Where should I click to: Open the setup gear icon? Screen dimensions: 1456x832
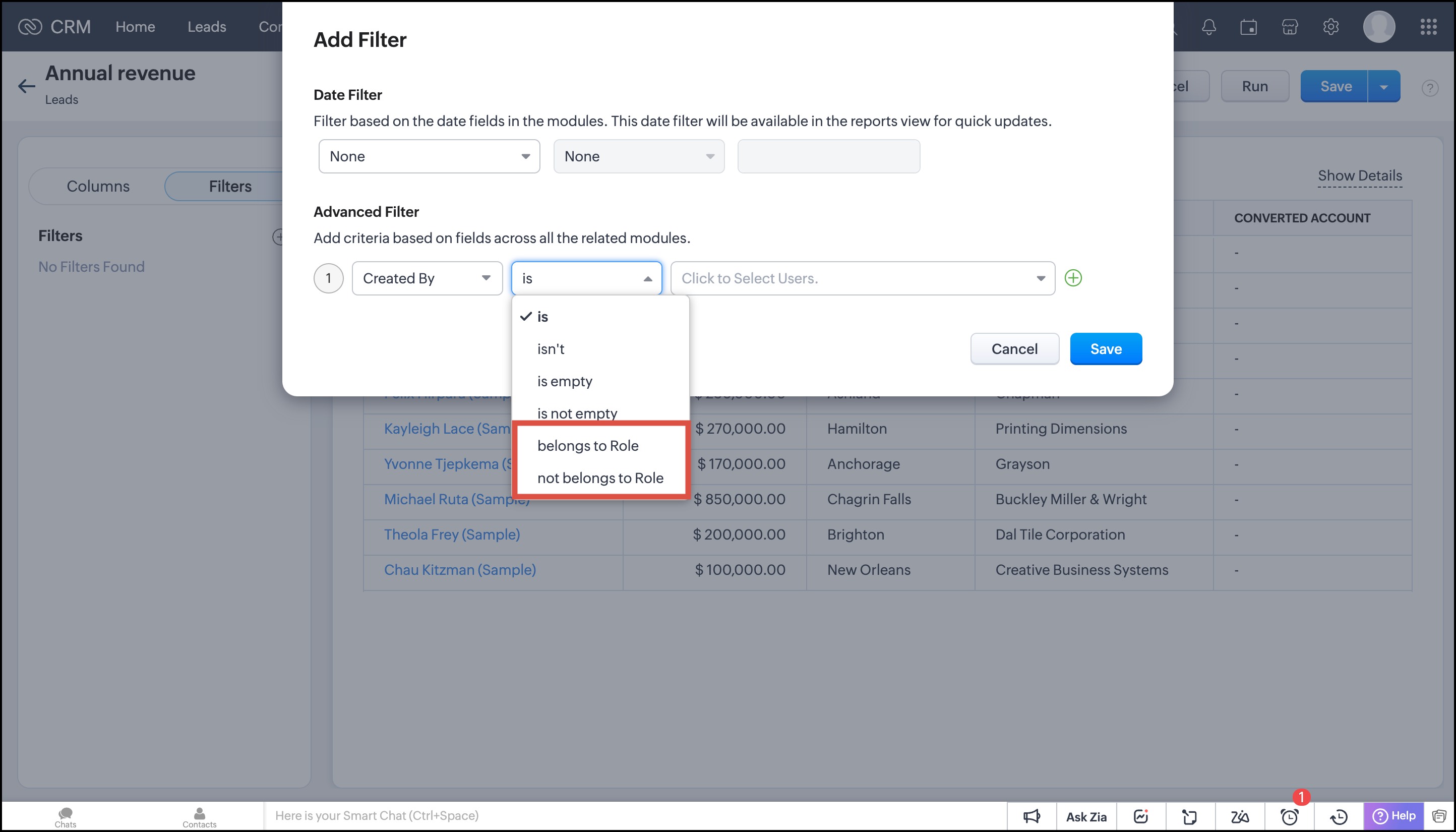coord(1331,27)
